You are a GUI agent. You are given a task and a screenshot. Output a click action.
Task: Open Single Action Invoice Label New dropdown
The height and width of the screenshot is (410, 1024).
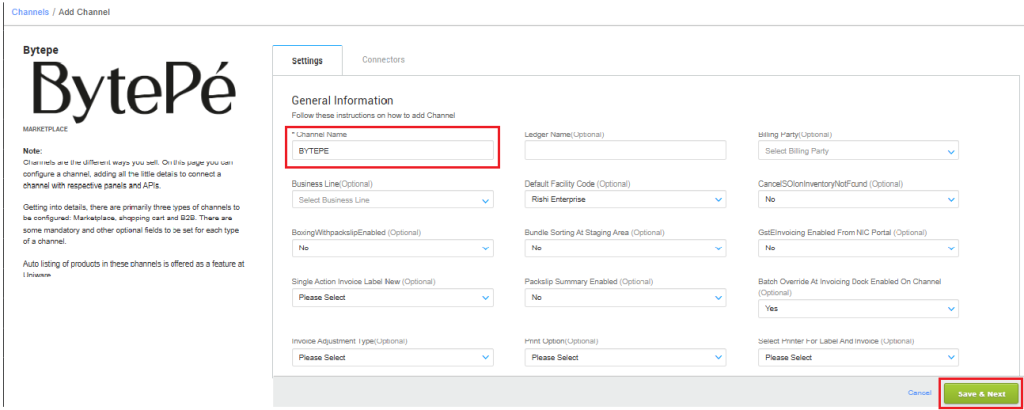pos(392,297)
